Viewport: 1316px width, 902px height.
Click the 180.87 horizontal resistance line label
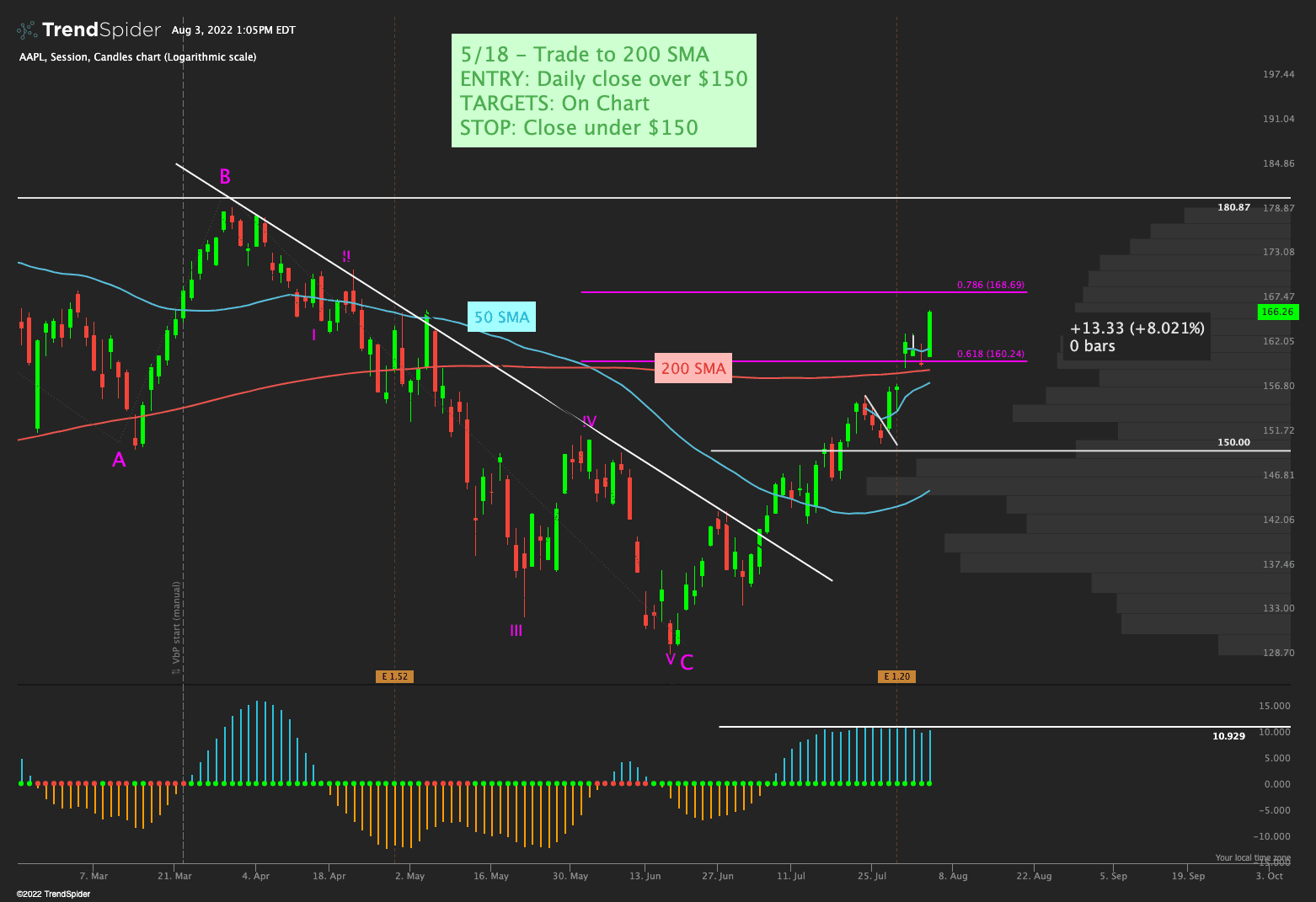1233,207
